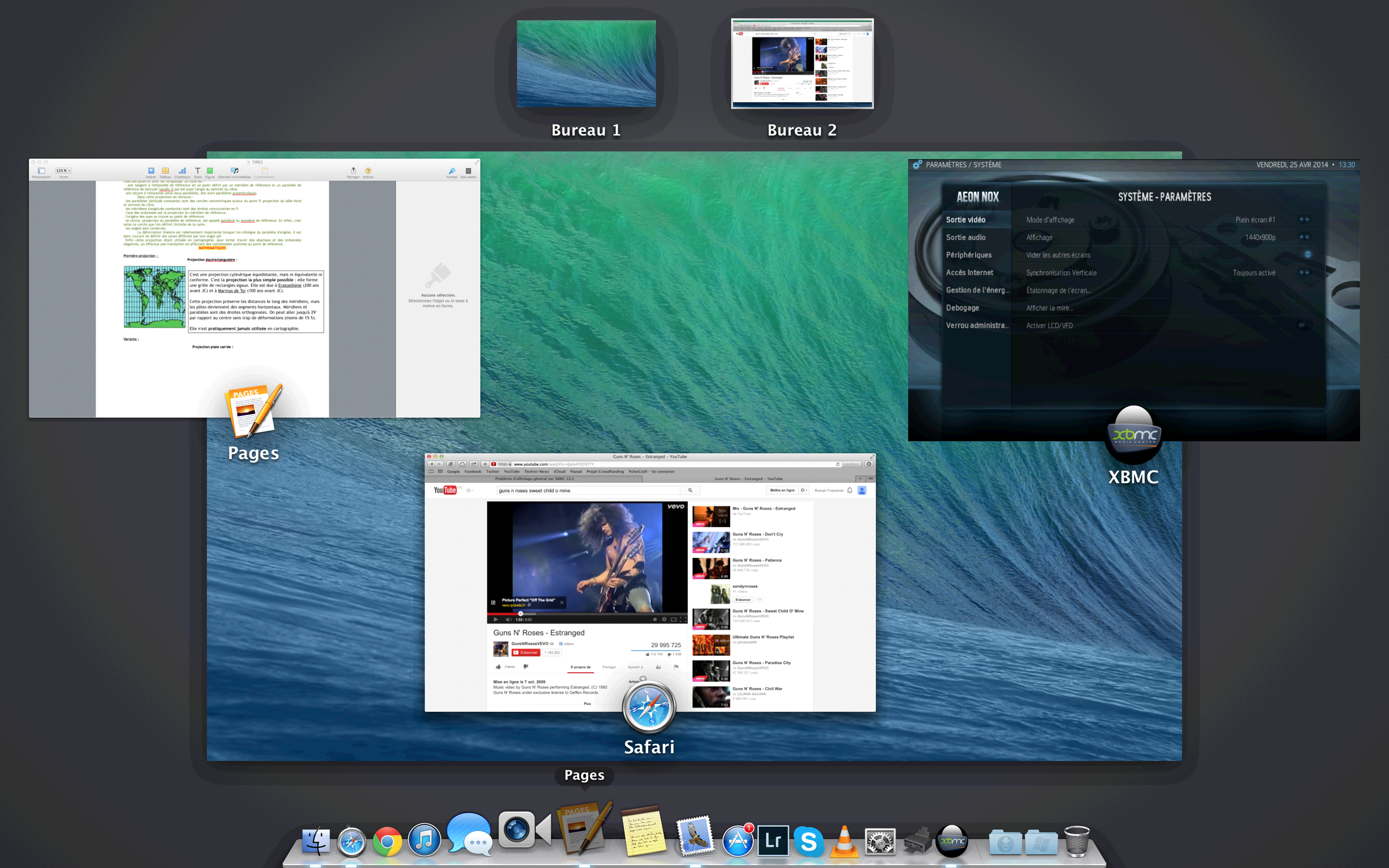Change the Affichage 1440x900p spinner in XBMC
Viewport: 1389px width, 868px height.
coord(1304,237)
